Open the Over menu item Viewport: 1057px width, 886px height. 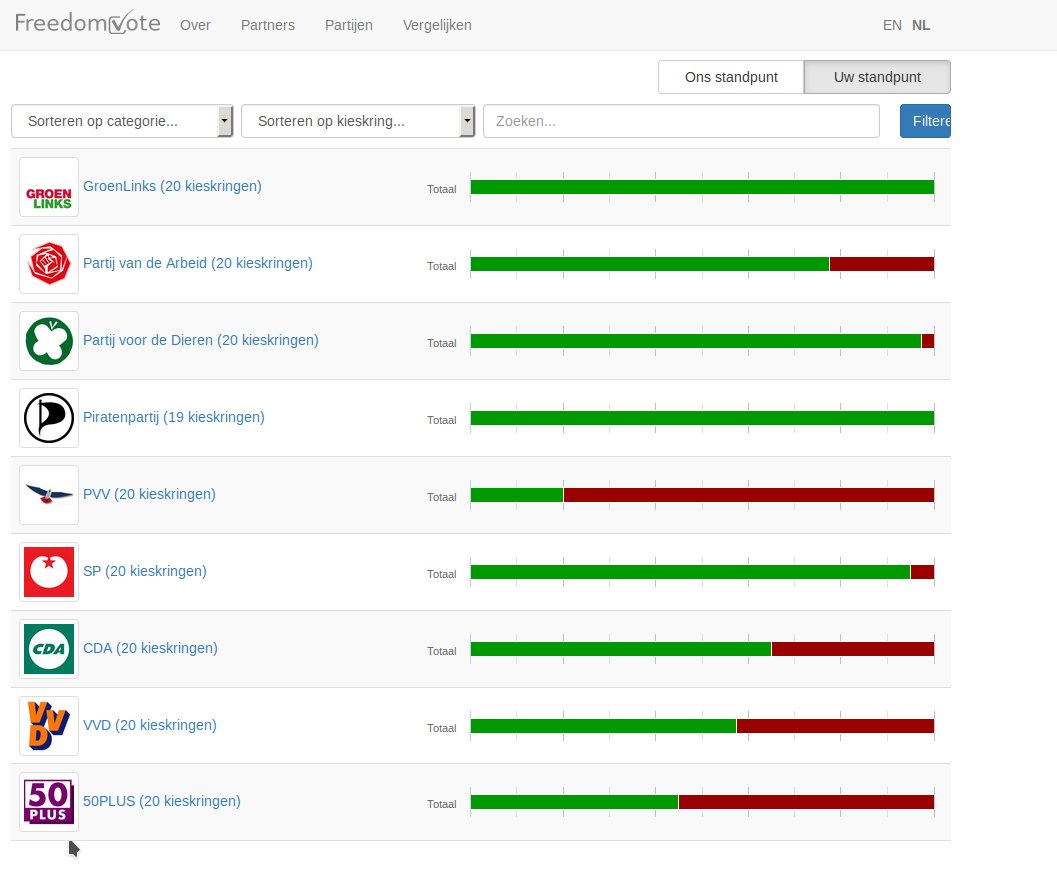195,25
